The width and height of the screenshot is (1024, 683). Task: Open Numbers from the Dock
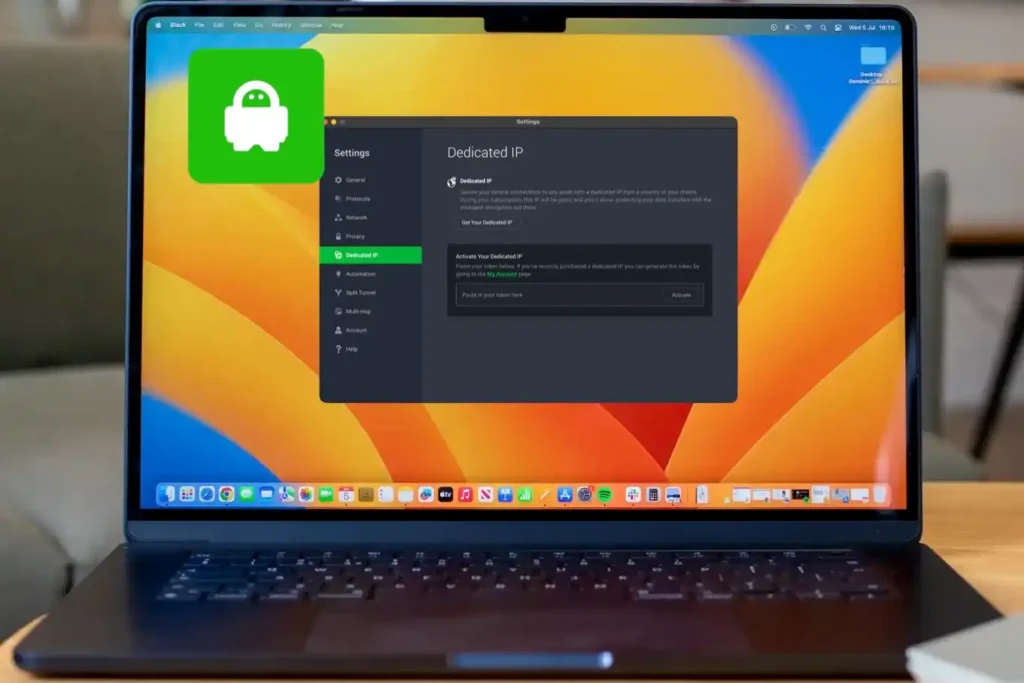click(x=525, y=495)
